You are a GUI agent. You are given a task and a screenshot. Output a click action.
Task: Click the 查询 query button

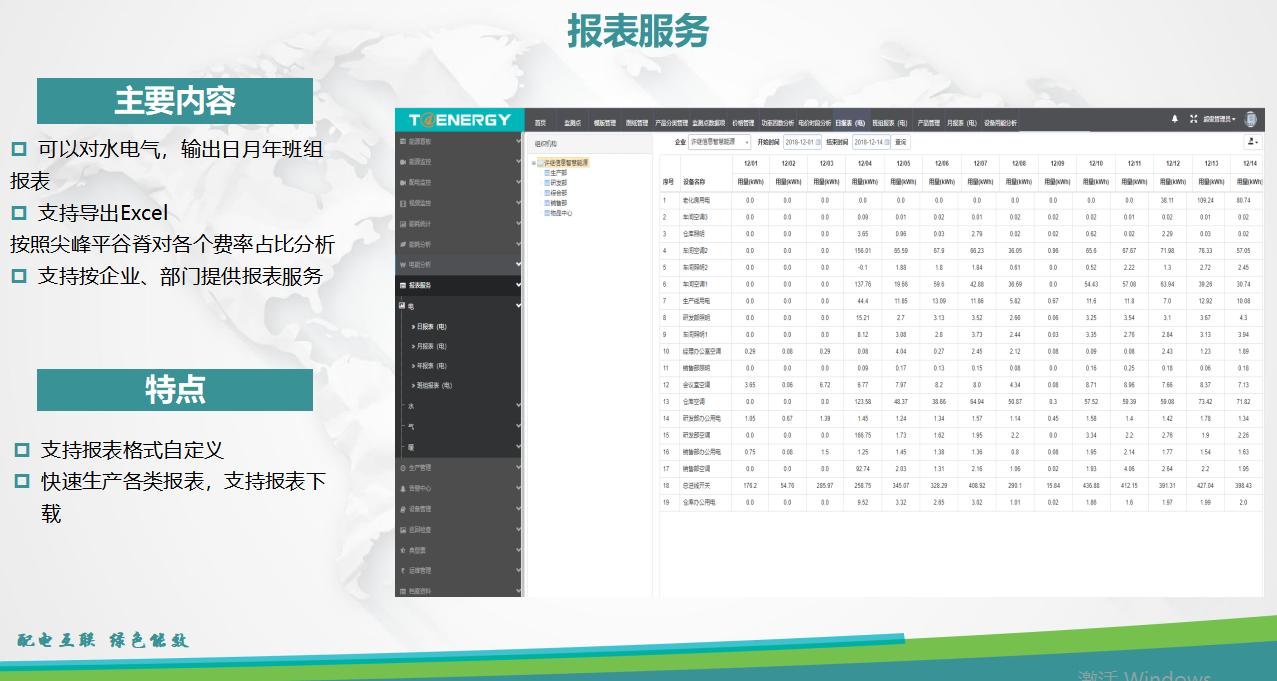click(x=901, y=142)
